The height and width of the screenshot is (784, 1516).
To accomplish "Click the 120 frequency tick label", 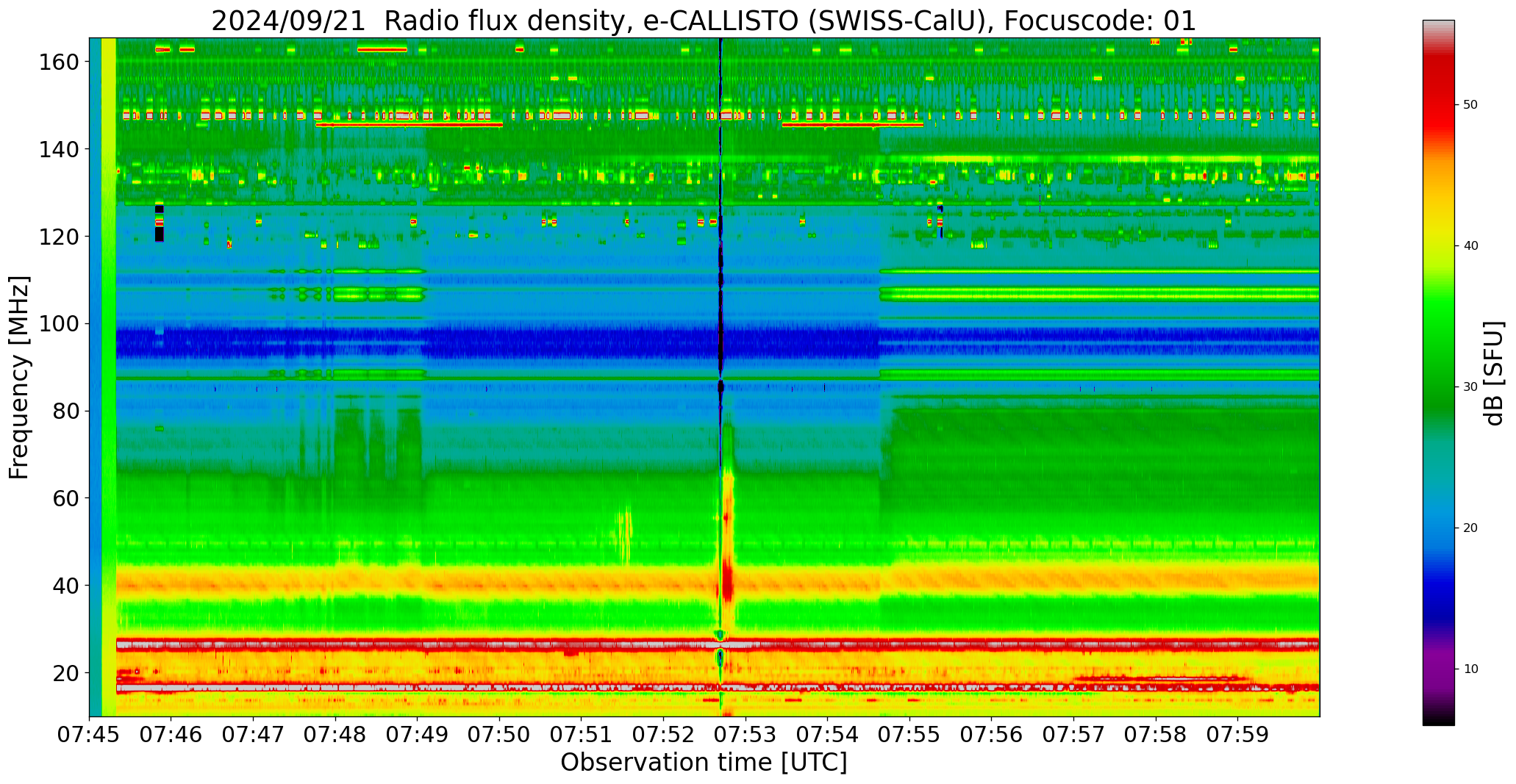I will point(59,237).
